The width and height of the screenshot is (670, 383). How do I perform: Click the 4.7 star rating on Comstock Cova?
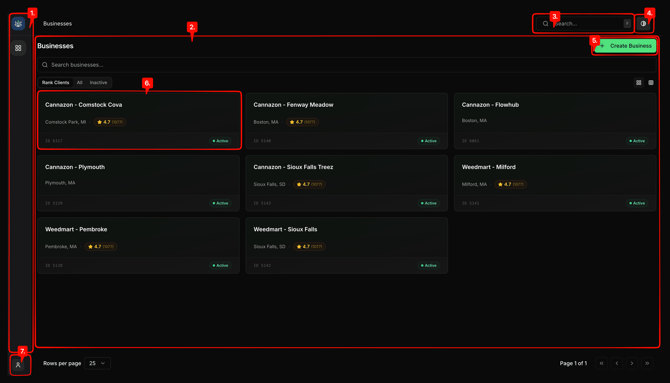point(110,122)
